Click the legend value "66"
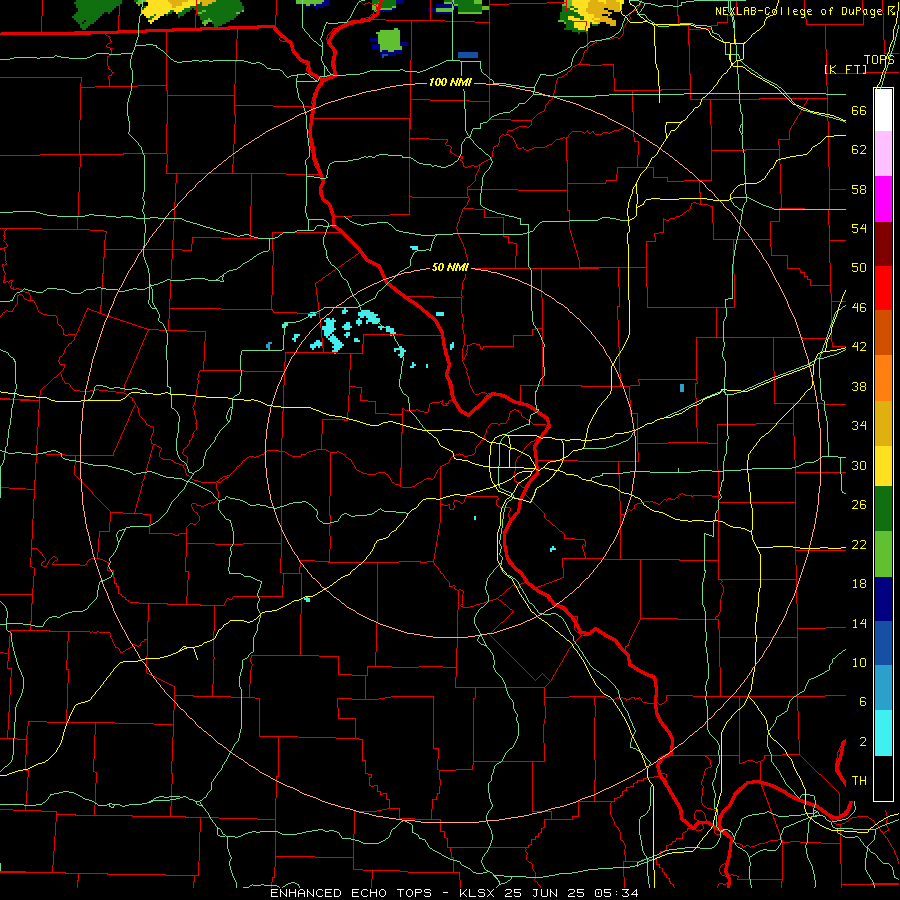 point(859,111)
